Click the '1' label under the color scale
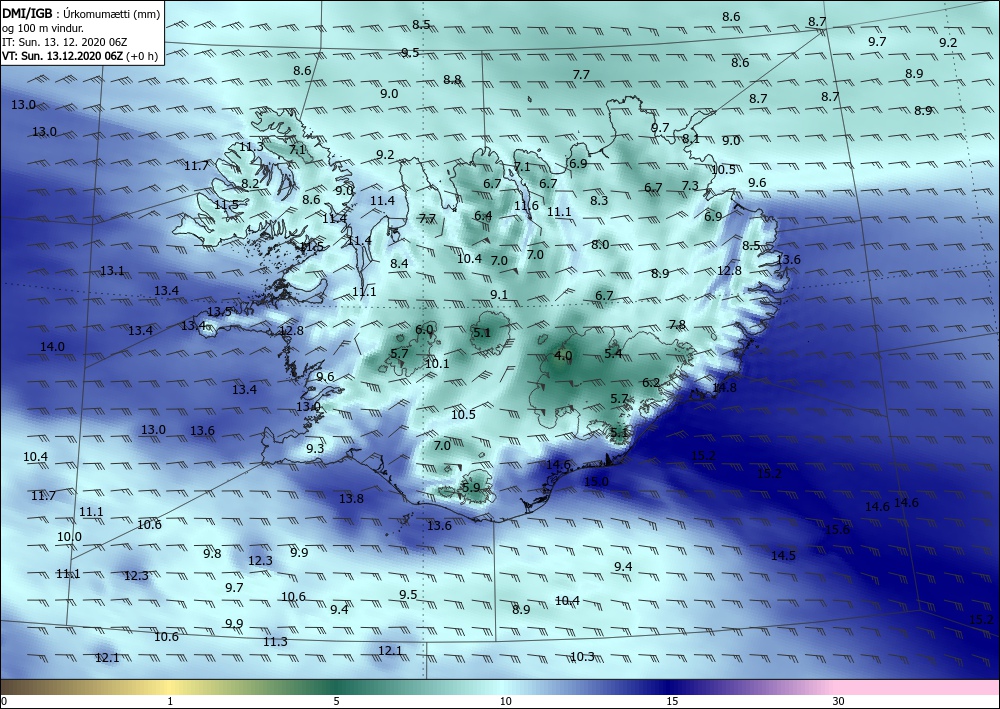Image resolution: width=1000 pixels, height=709 pixels. (x=170, y=701)
